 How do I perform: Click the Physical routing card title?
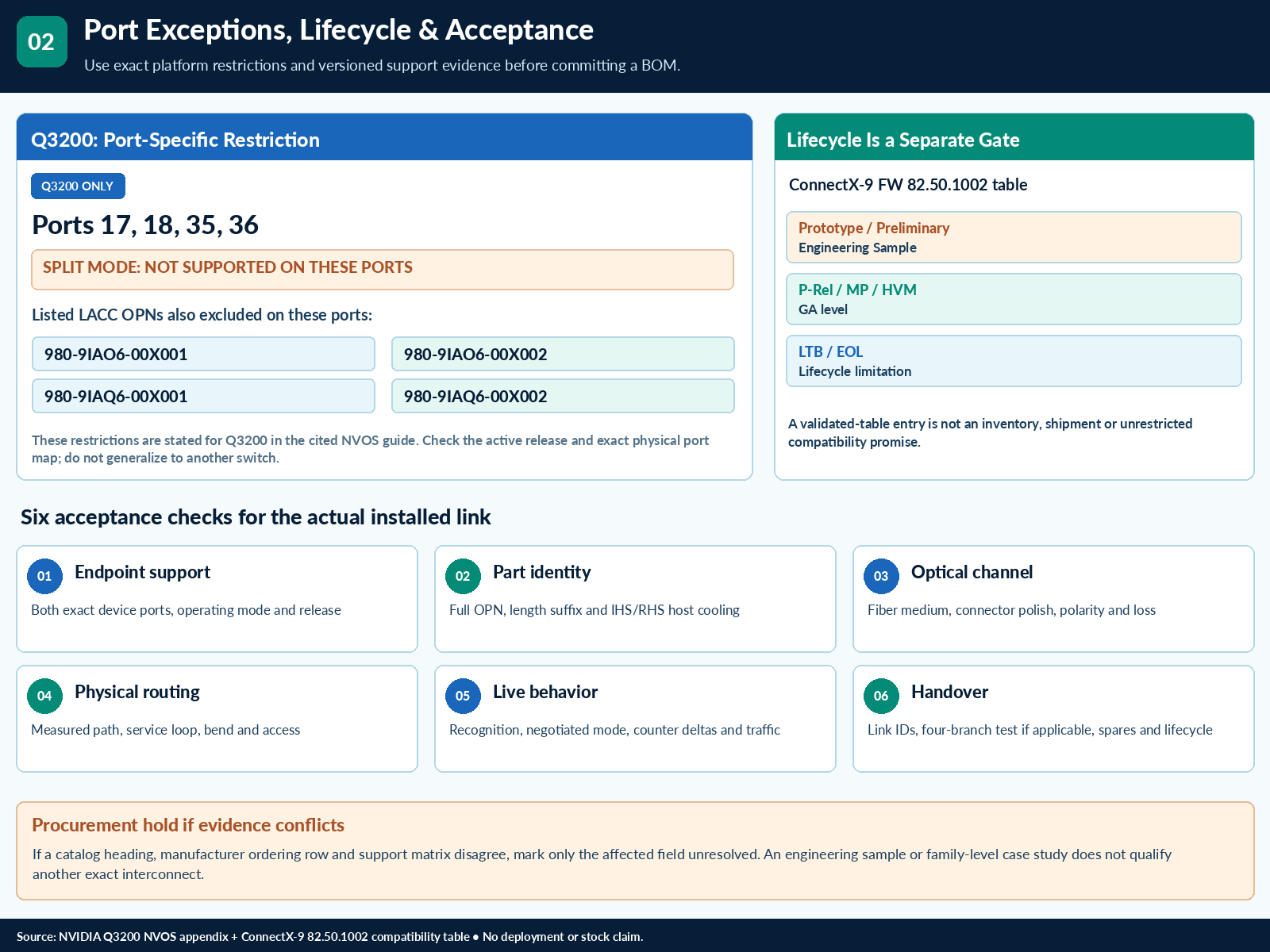(137, 692)
